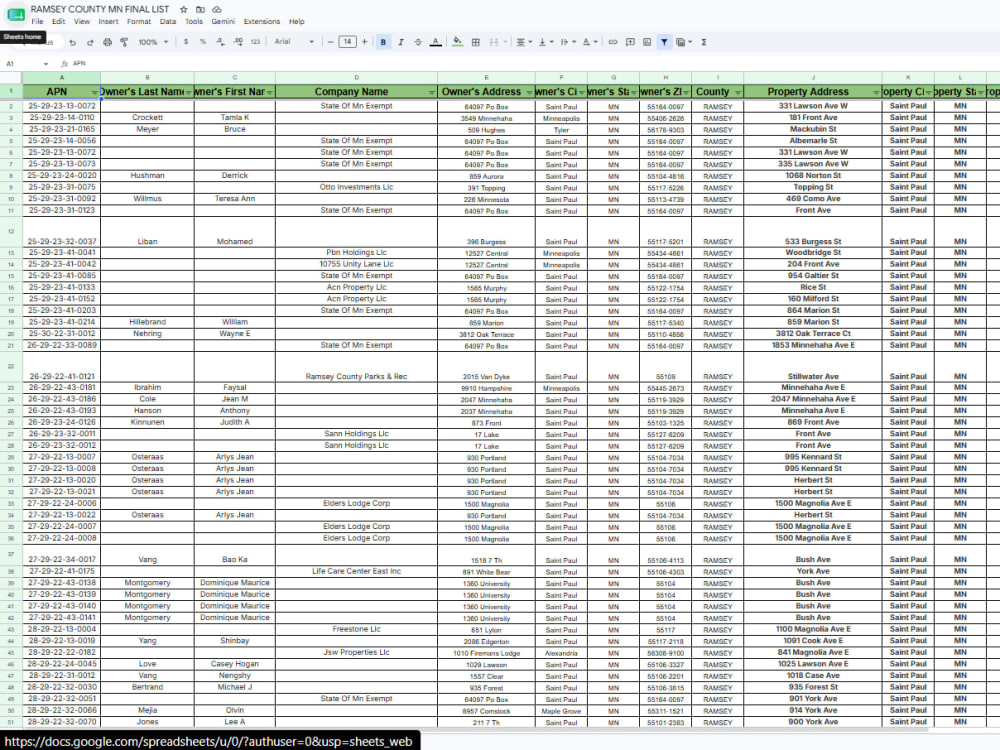Format as percent
This screenshot has width=1000, height=750.
pyautogui.click(x=203, y=42)
